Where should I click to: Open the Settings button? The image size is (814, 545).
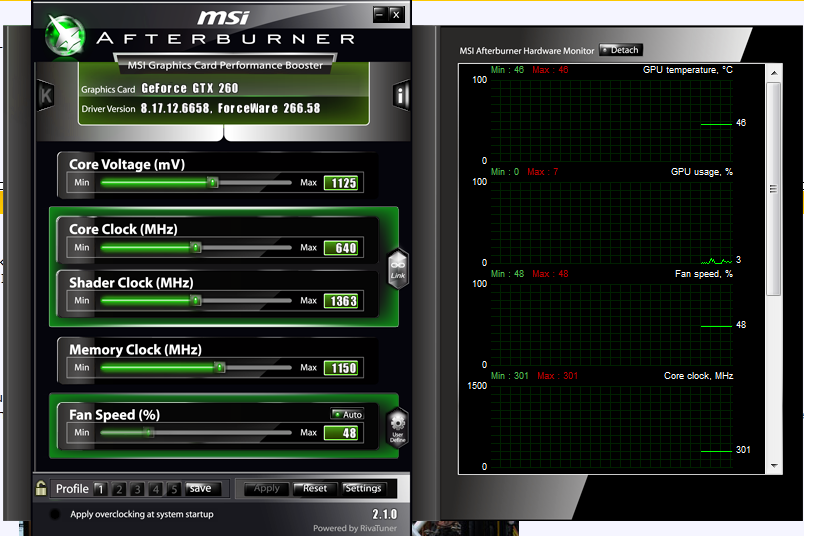pos(364,488)
